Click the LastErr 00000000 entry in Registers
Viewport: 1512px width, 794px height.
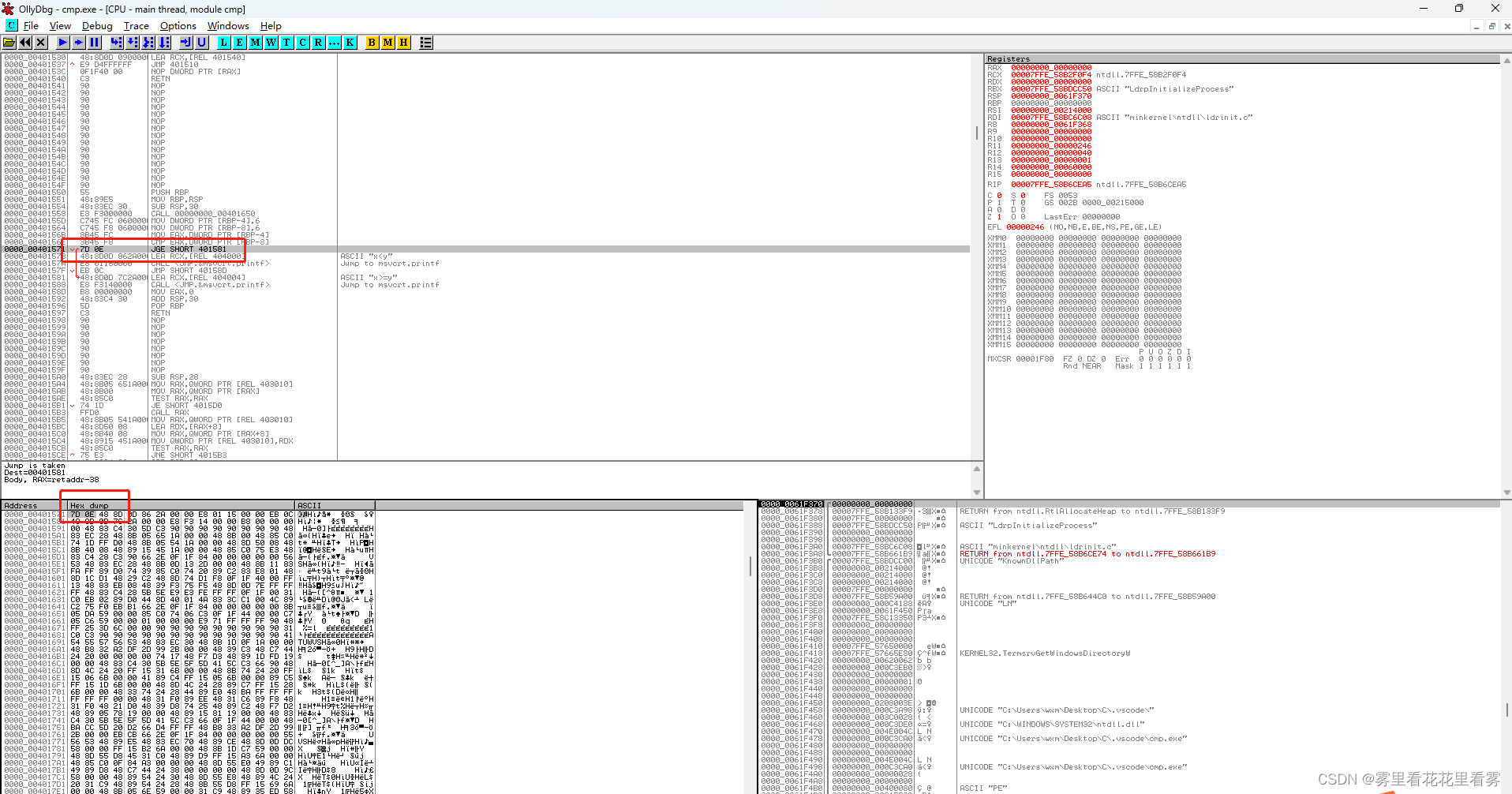[1082, 217]
